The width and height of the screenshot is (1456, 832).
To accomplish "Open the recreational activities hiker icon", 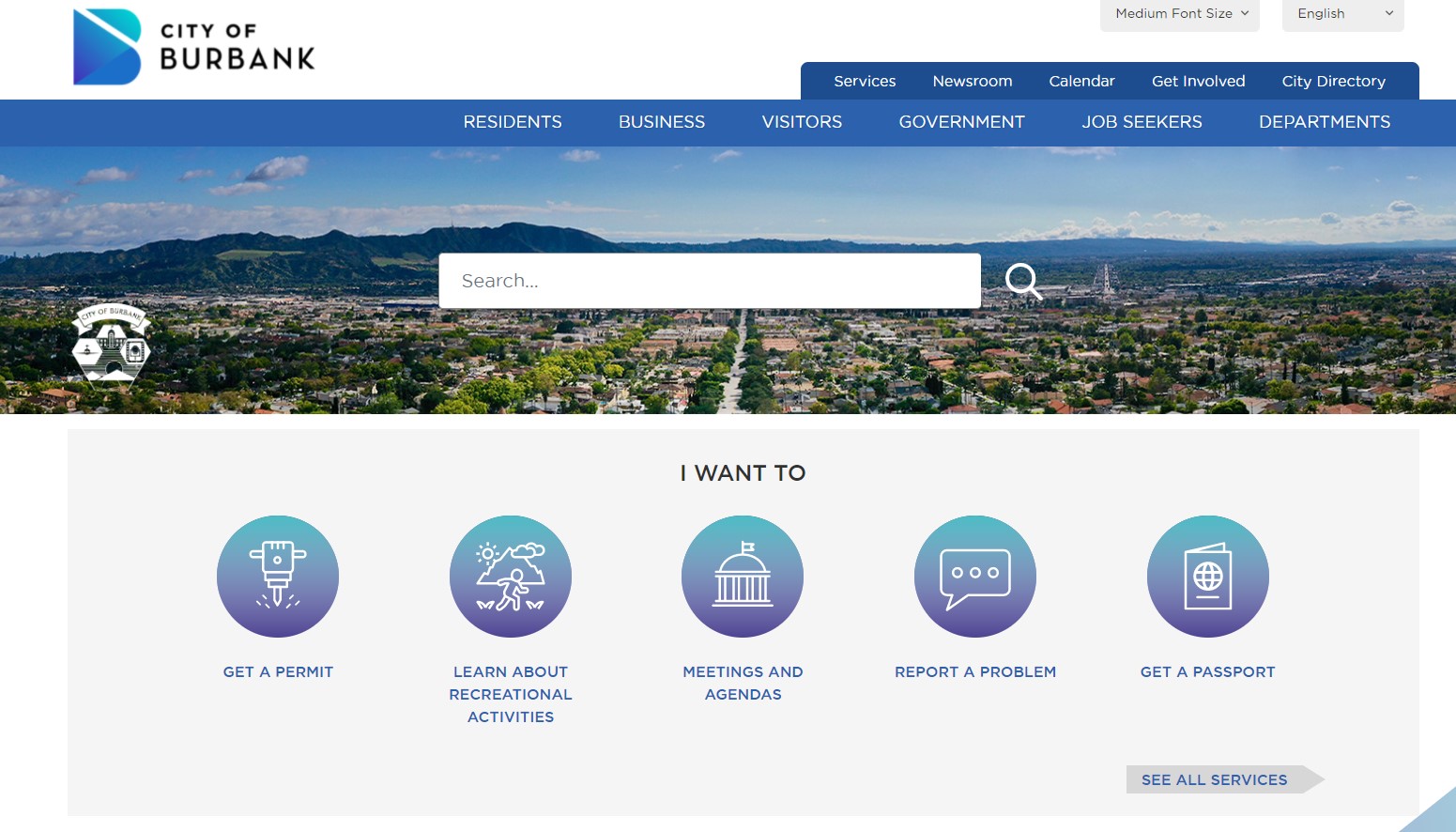I will tap(510, 576).
